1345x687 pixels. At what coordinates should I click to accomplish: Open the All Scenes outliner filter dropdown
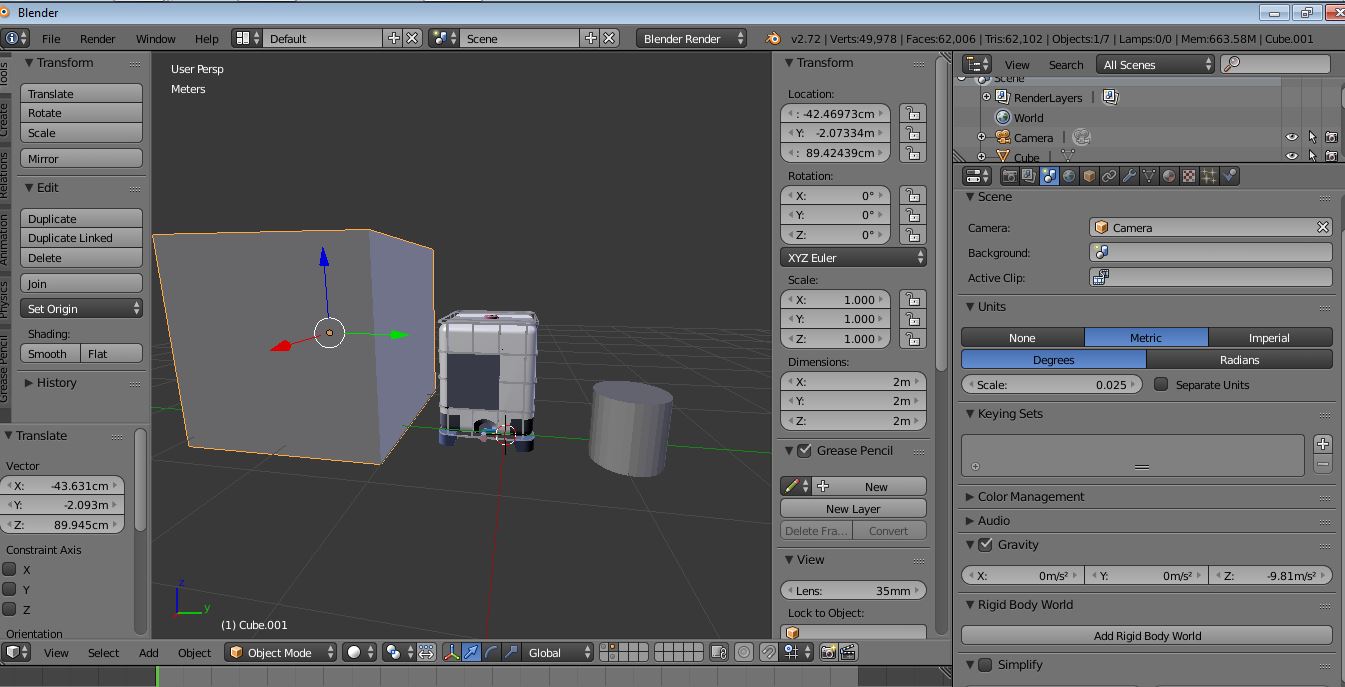click(x=1155, y=64)
